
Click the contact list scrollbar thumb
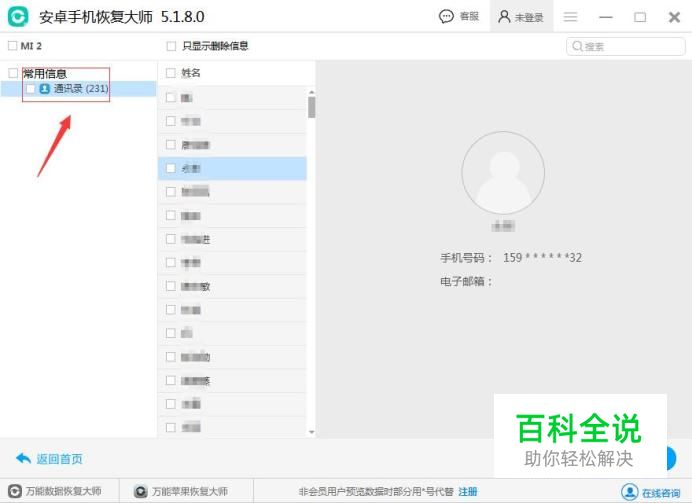click(312, 107)
